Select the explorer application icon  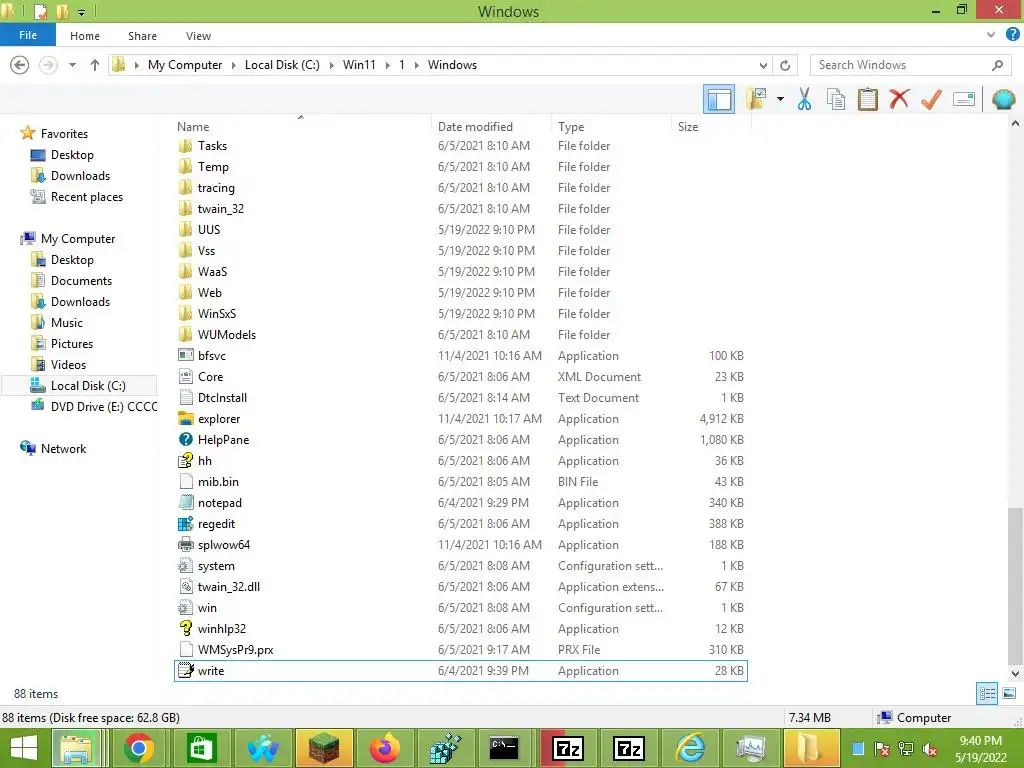pyautogui.click(x=185, y=419)
